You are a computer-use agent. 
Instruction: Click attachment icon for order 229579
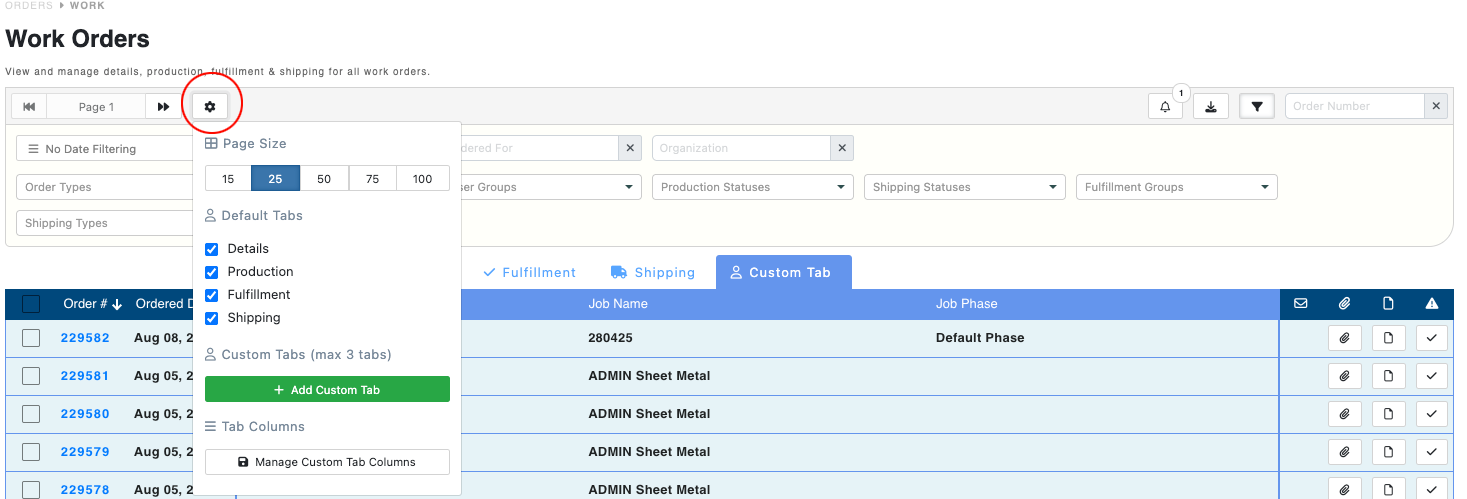(1345, 452)
